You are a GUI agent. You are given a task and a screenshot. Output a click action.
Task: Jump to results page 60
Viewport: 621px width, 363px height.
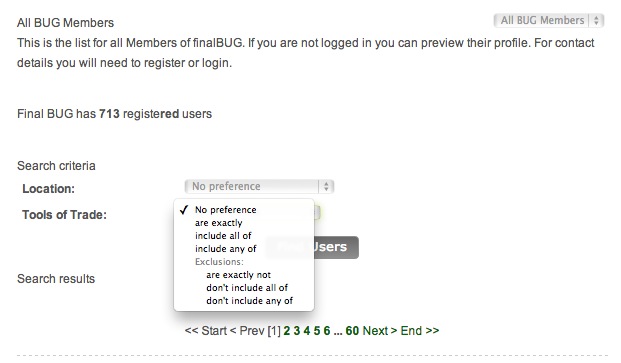pos(352,331)
